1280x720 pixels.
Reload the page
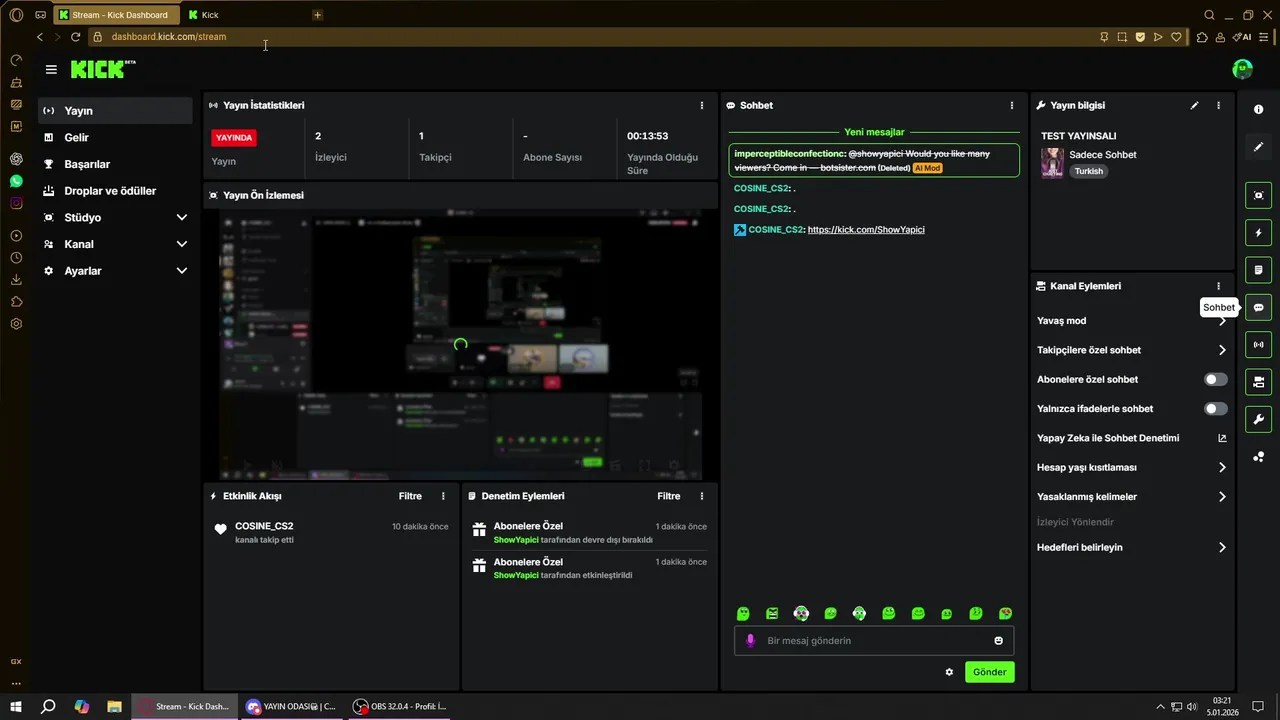[75, 37]
